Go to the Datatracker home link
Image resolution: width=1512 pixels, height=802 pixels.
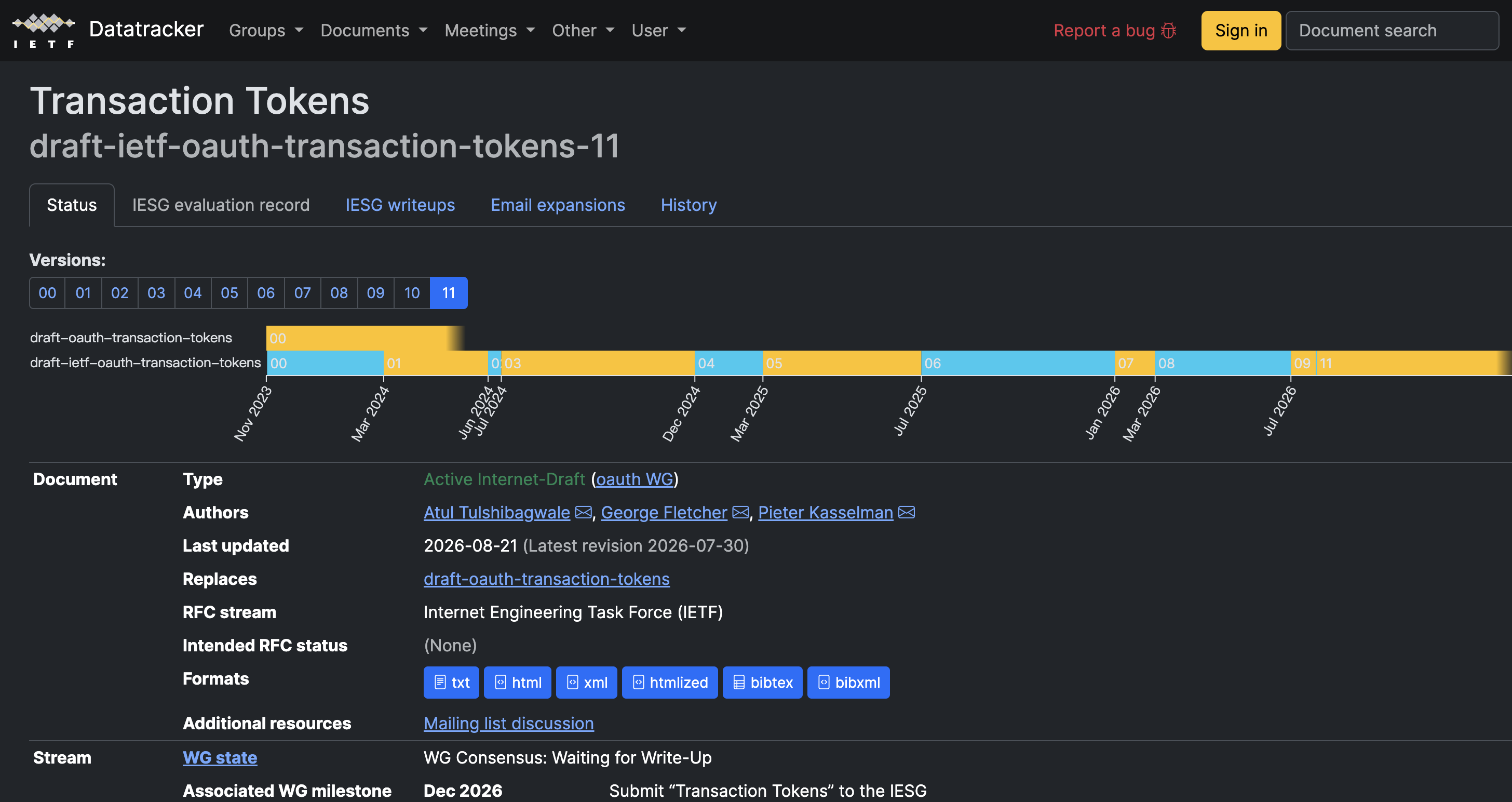[x=146, y=30]
